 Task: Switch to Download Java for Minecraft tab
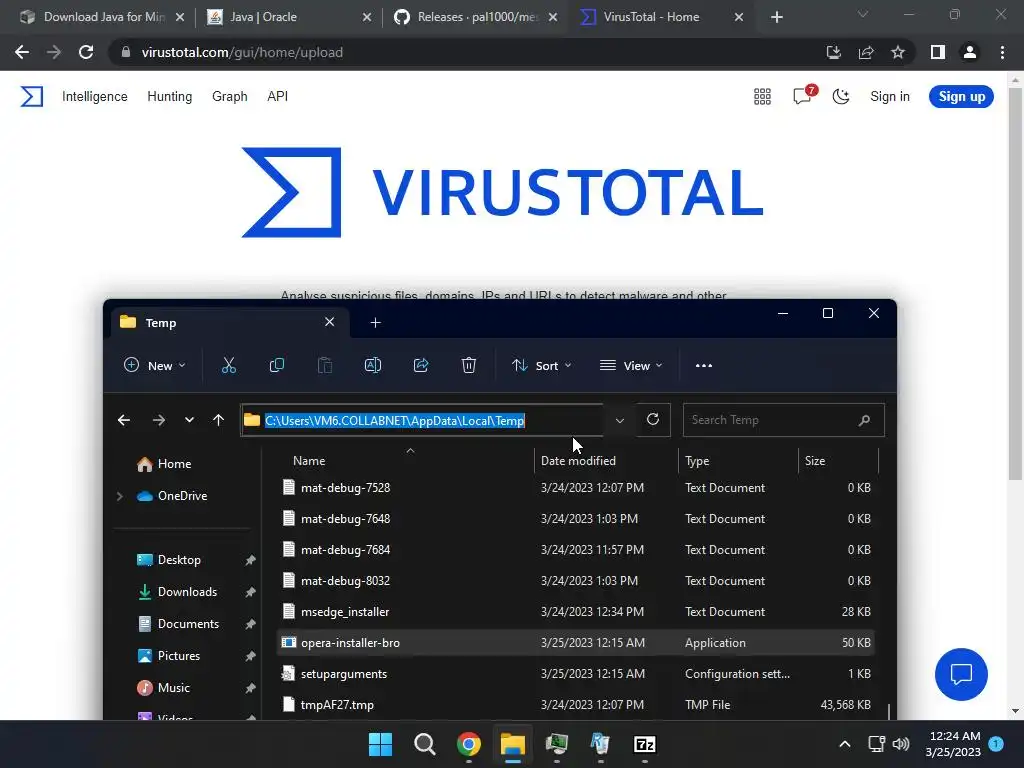(x=103, y=17)
